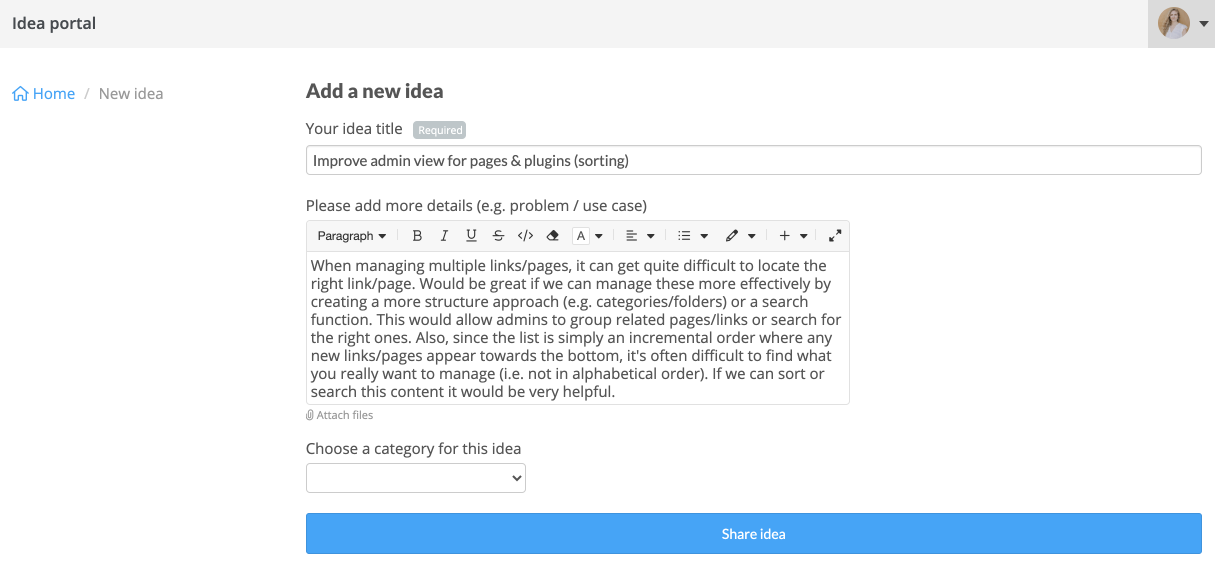Open the font color picker
Image resolution: width=1215 pixels, height=587 pixels.
[x=588, y=236]
